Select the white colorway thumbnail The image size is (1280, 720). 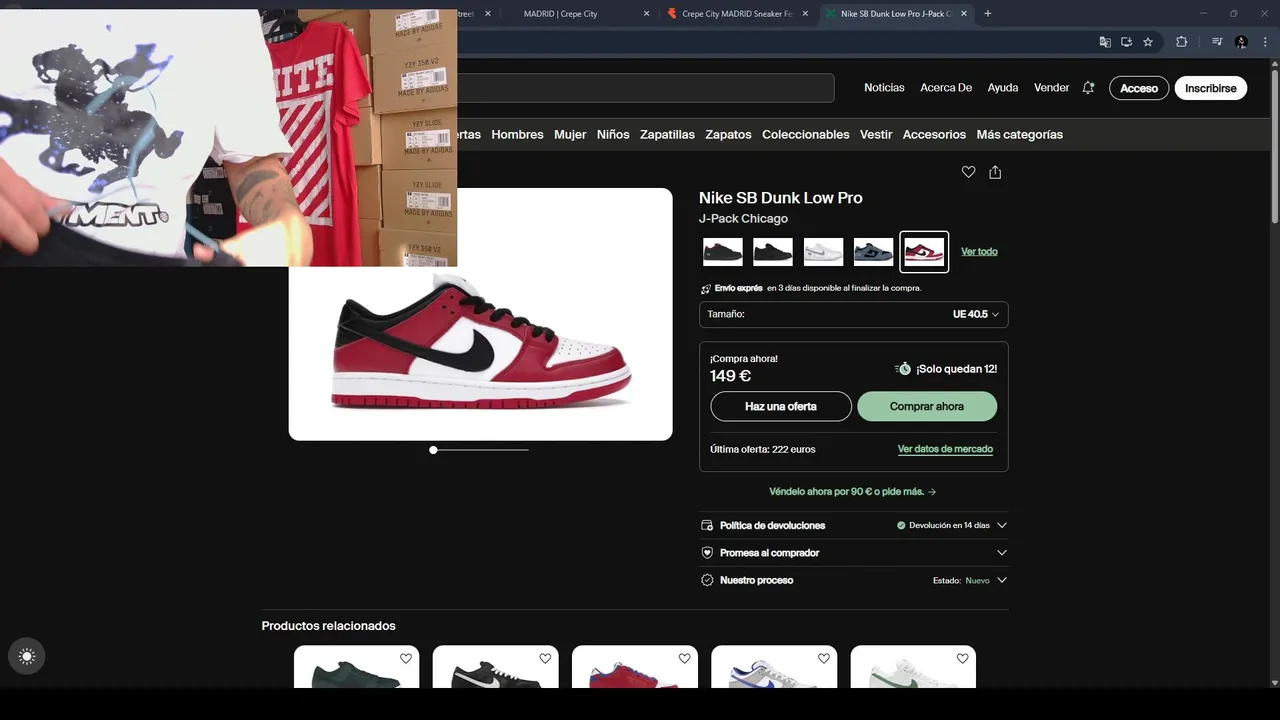tap(823, 252)
